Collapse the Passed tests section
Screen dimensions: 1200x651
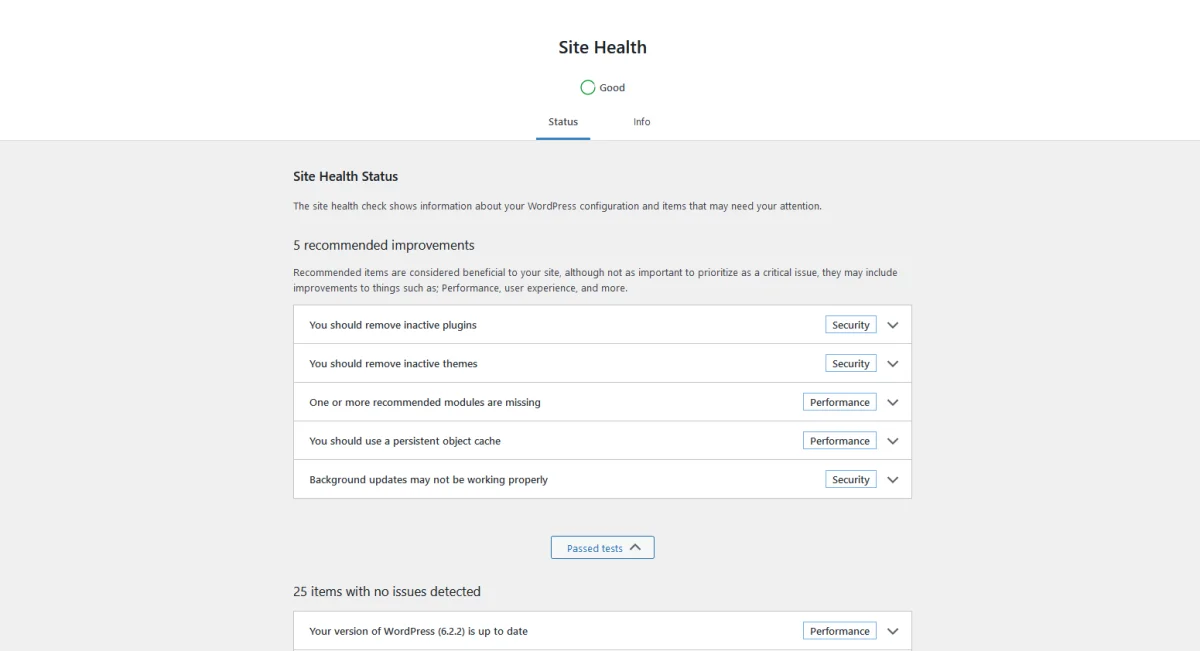pyautogui.click(x=603, y=548)
